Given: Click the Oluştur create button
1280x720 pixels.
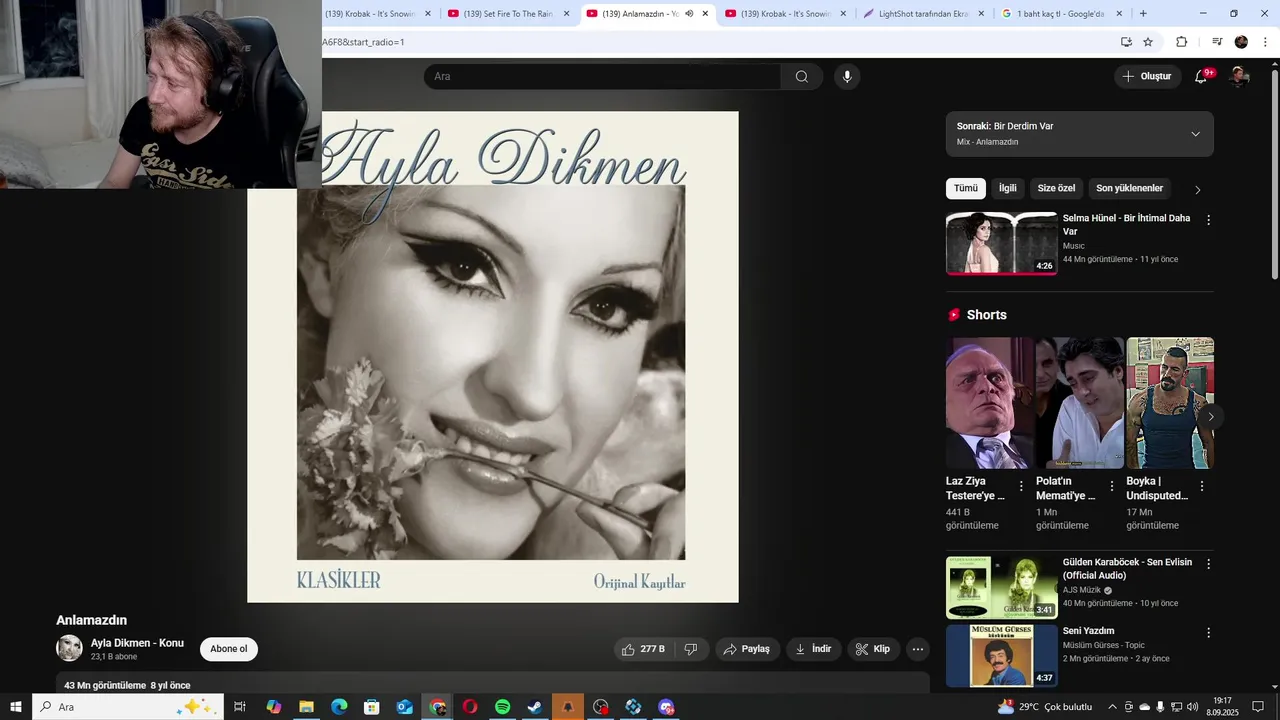Looking at the screenshot, I should [x=1148, y=76].
